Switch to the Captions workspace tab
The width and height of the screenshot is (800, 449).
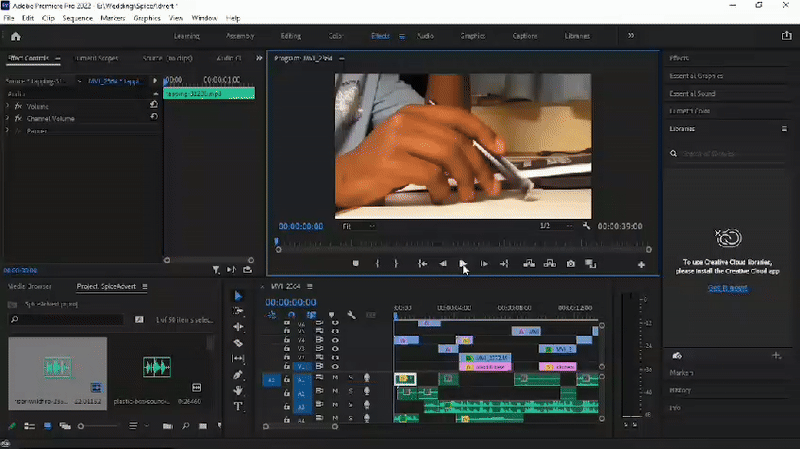coord(525,36)
